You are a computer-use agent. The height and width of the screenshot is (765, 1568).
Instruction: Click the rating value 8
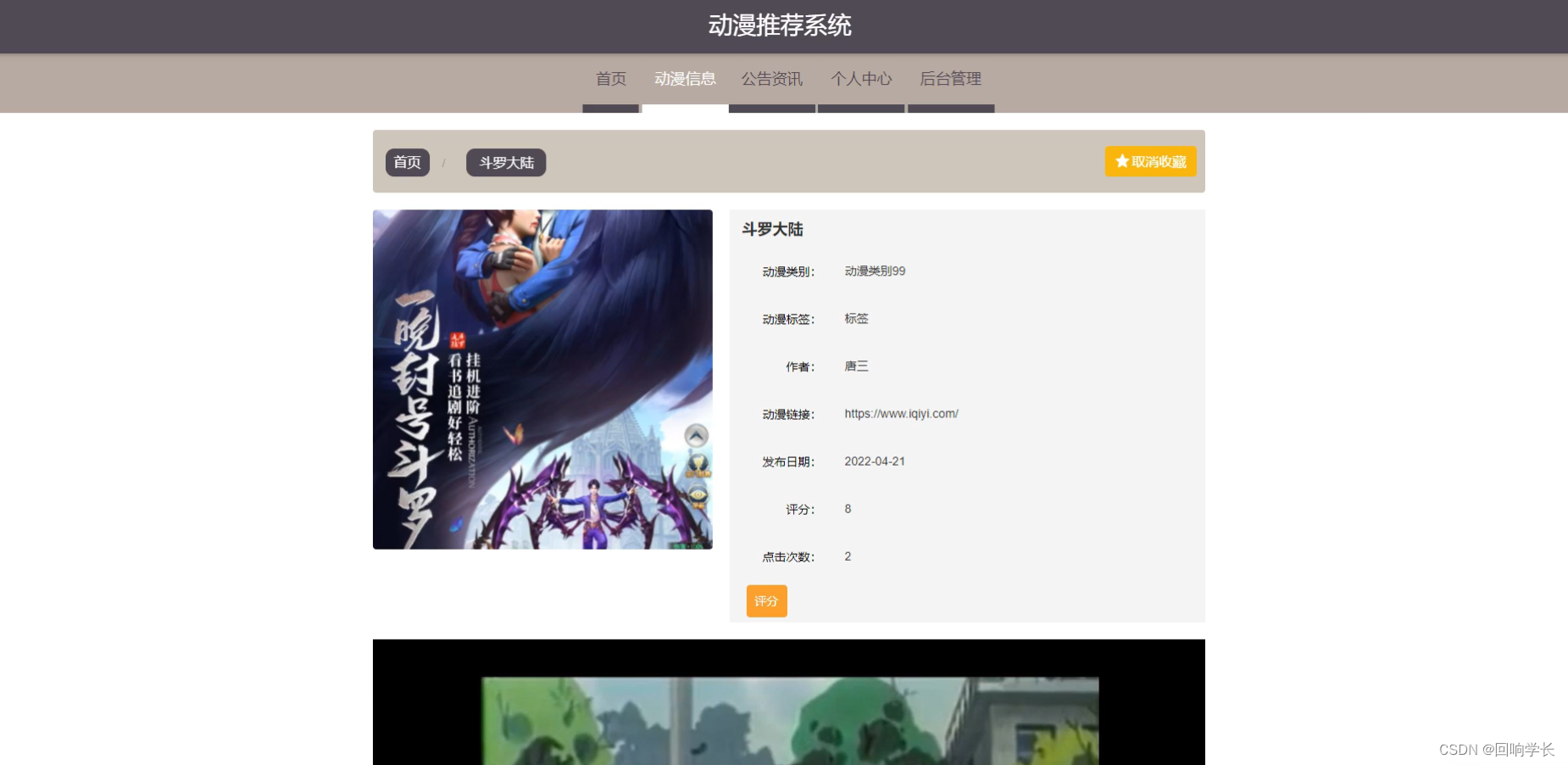847,509
